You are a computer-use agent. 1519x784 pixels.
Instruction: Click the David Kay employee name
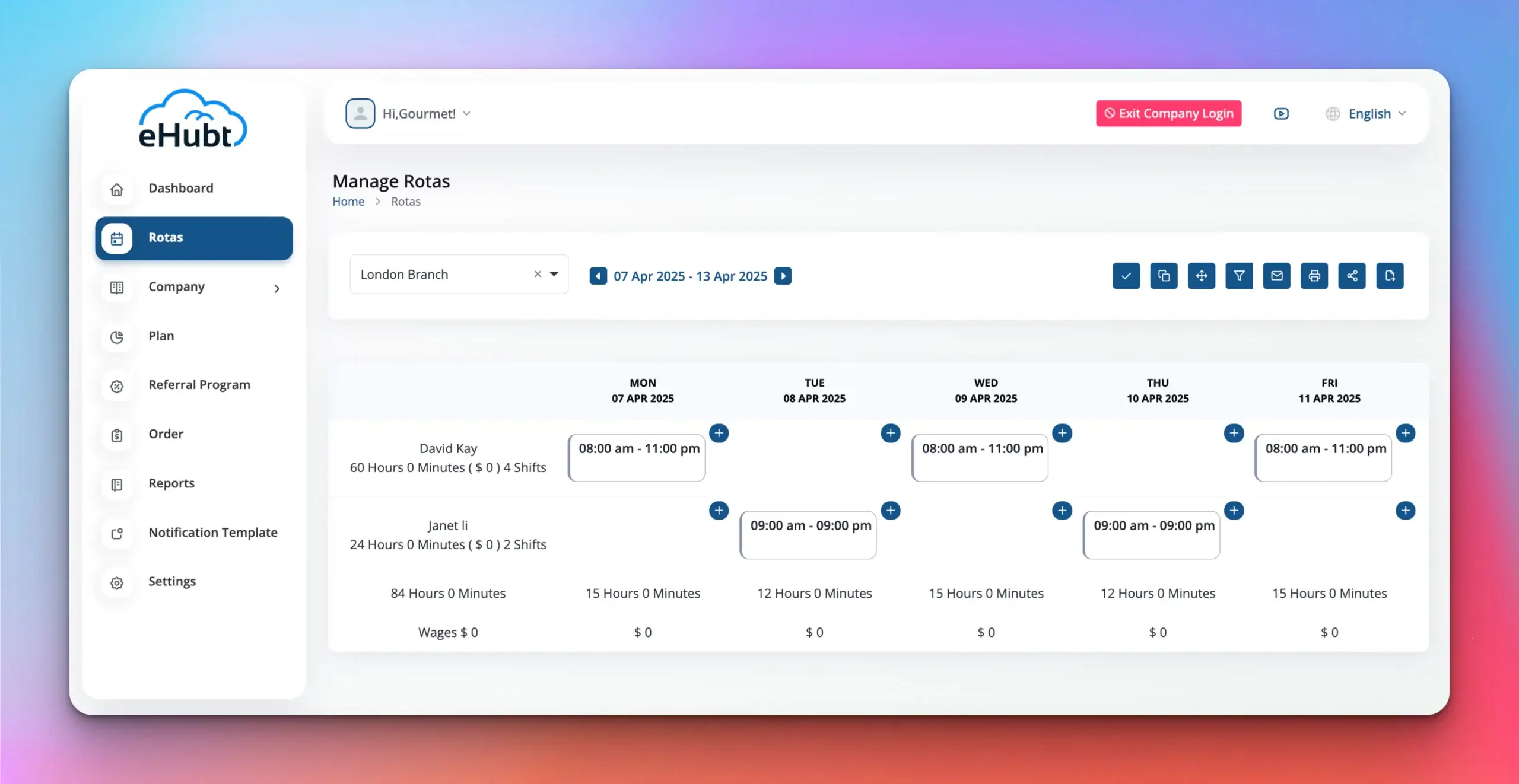click(448, 449)
